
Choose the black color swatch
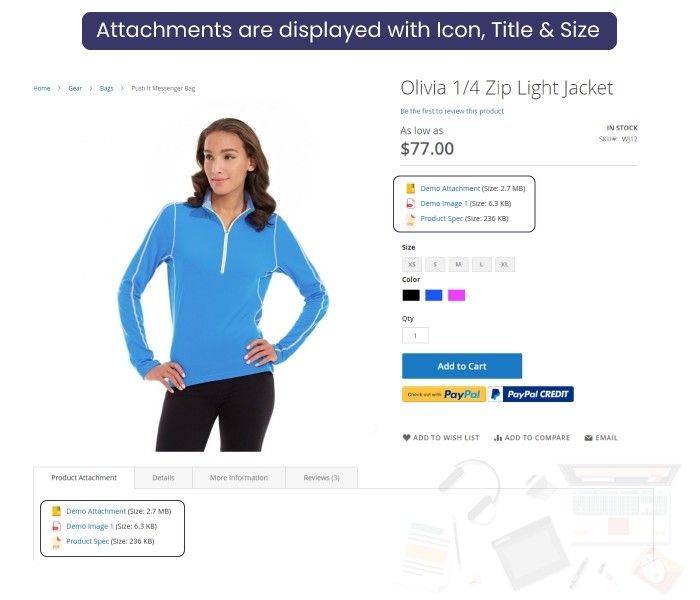pyautogui.click(x=411, y=295)
